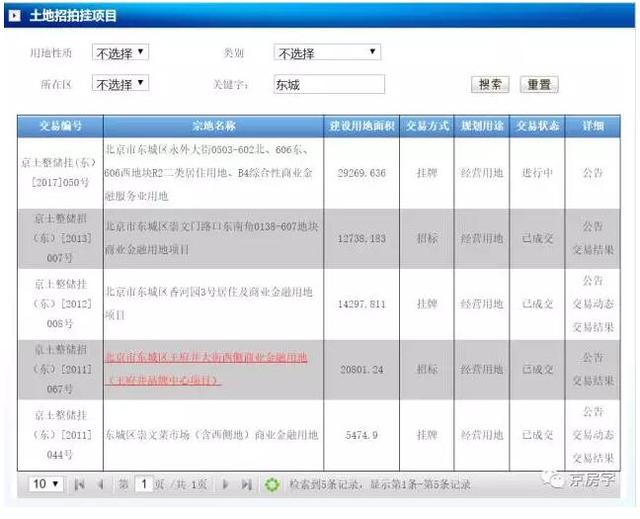Click 经营用地 in the [2011]044号 row
This screenshot has height=519, width=640.
click(x=482, y=435)
